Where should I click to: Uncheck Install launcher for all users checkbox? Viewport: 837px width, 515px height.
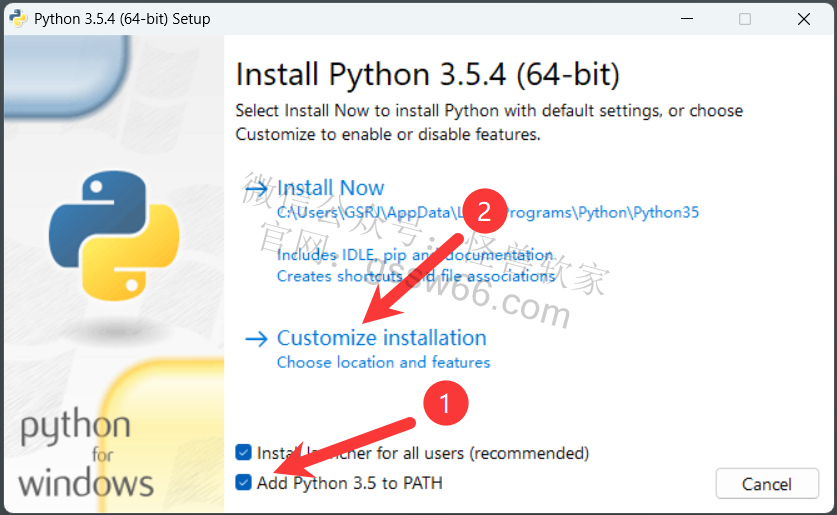tap(243, 453)
